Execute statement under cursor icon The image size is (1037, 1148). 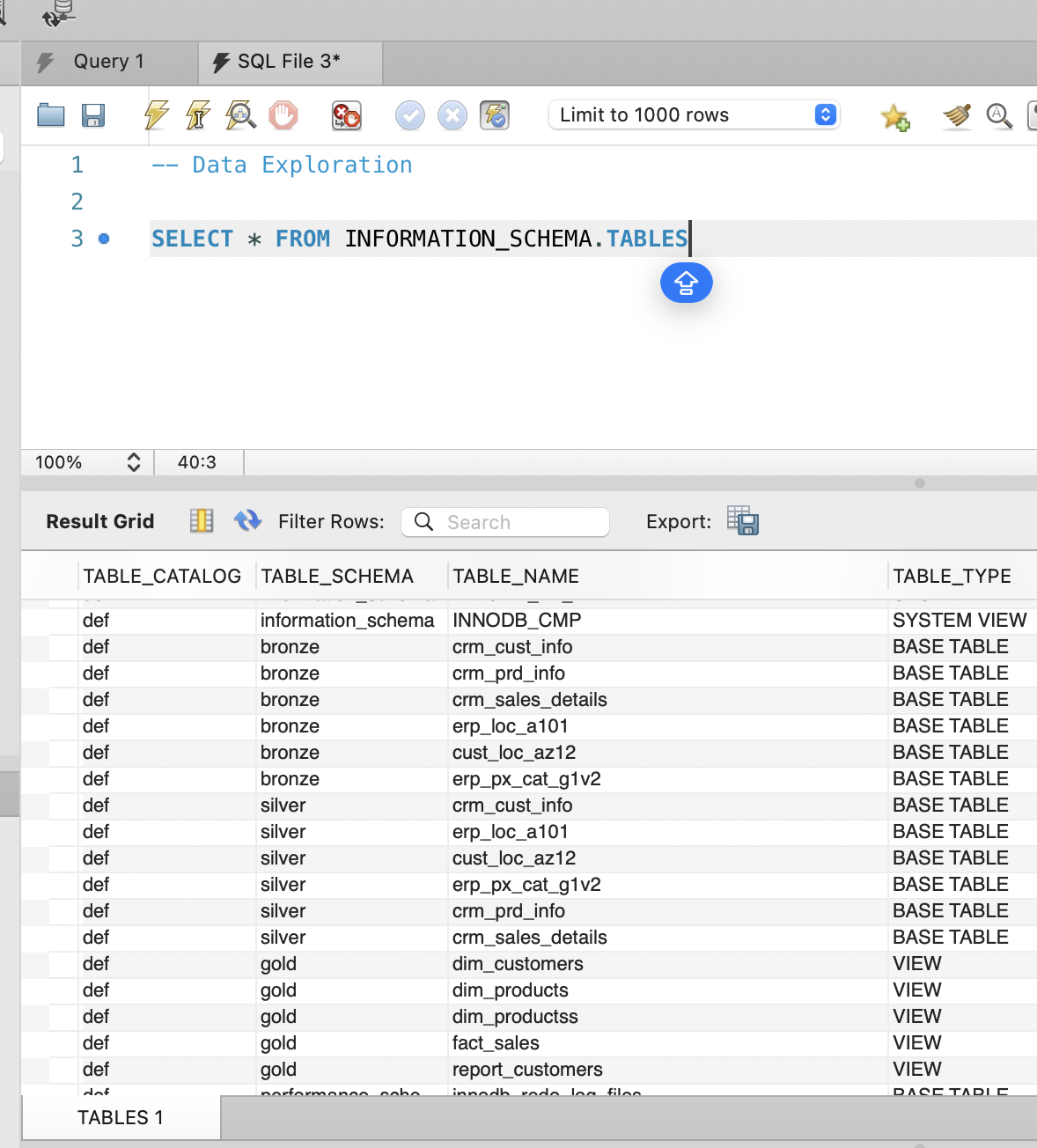coord(198,115)
